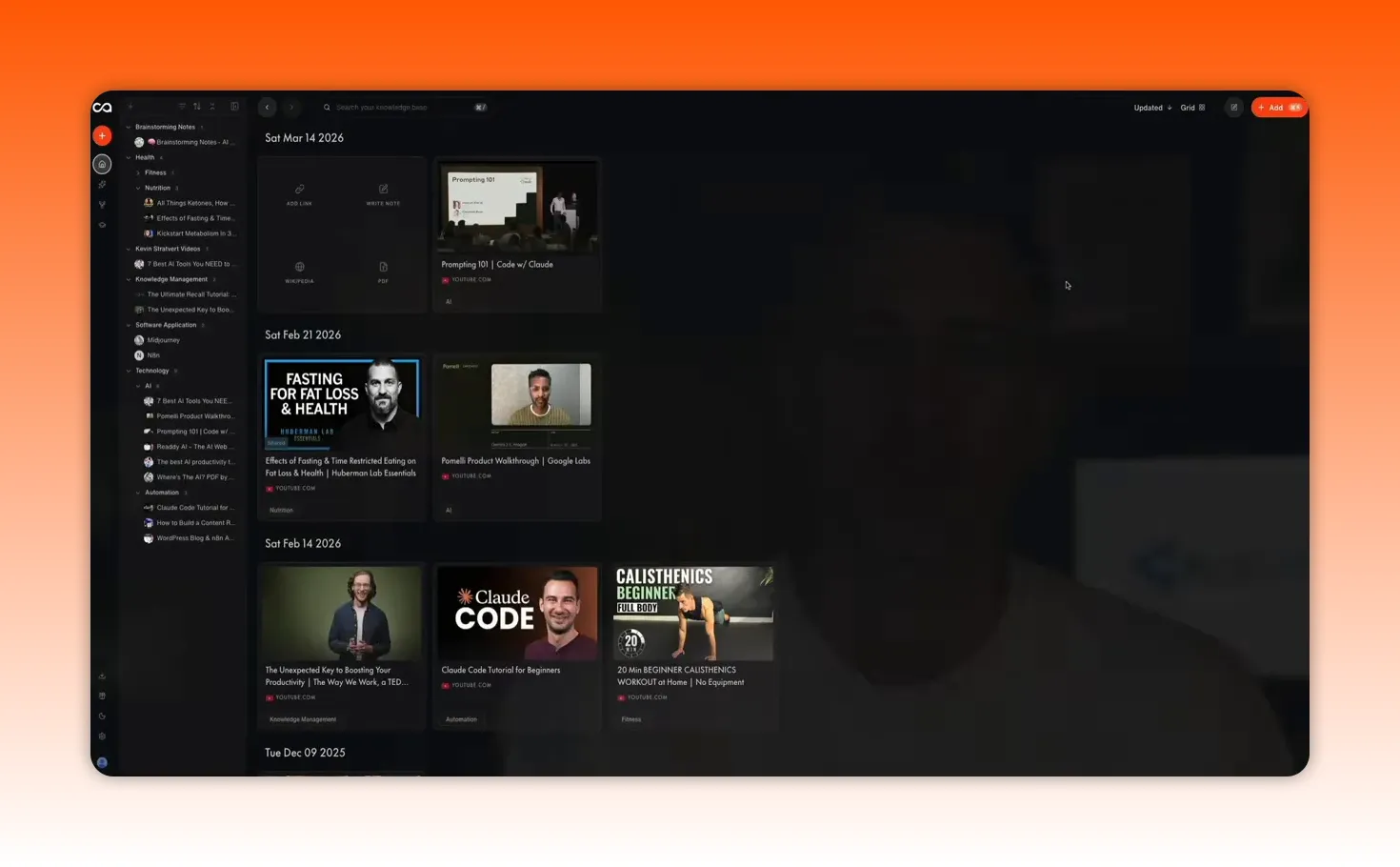This screenshot has height=867, width=1400.
Task: Open Pomelli Product Walkthrough card thumbnail
Action: point(518,404)
